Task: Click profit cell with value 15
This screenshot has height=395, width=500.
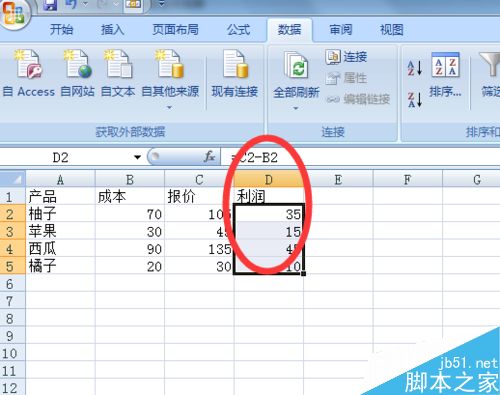Action: click(269, 231)
